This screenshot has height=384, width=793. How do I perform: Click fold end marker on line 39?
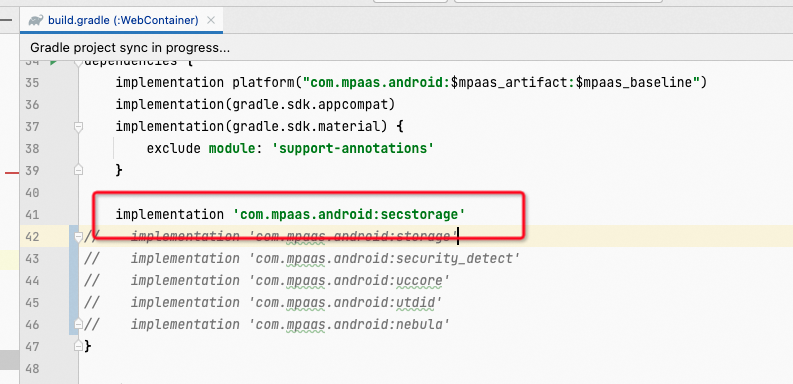click(x=78, y=170)
